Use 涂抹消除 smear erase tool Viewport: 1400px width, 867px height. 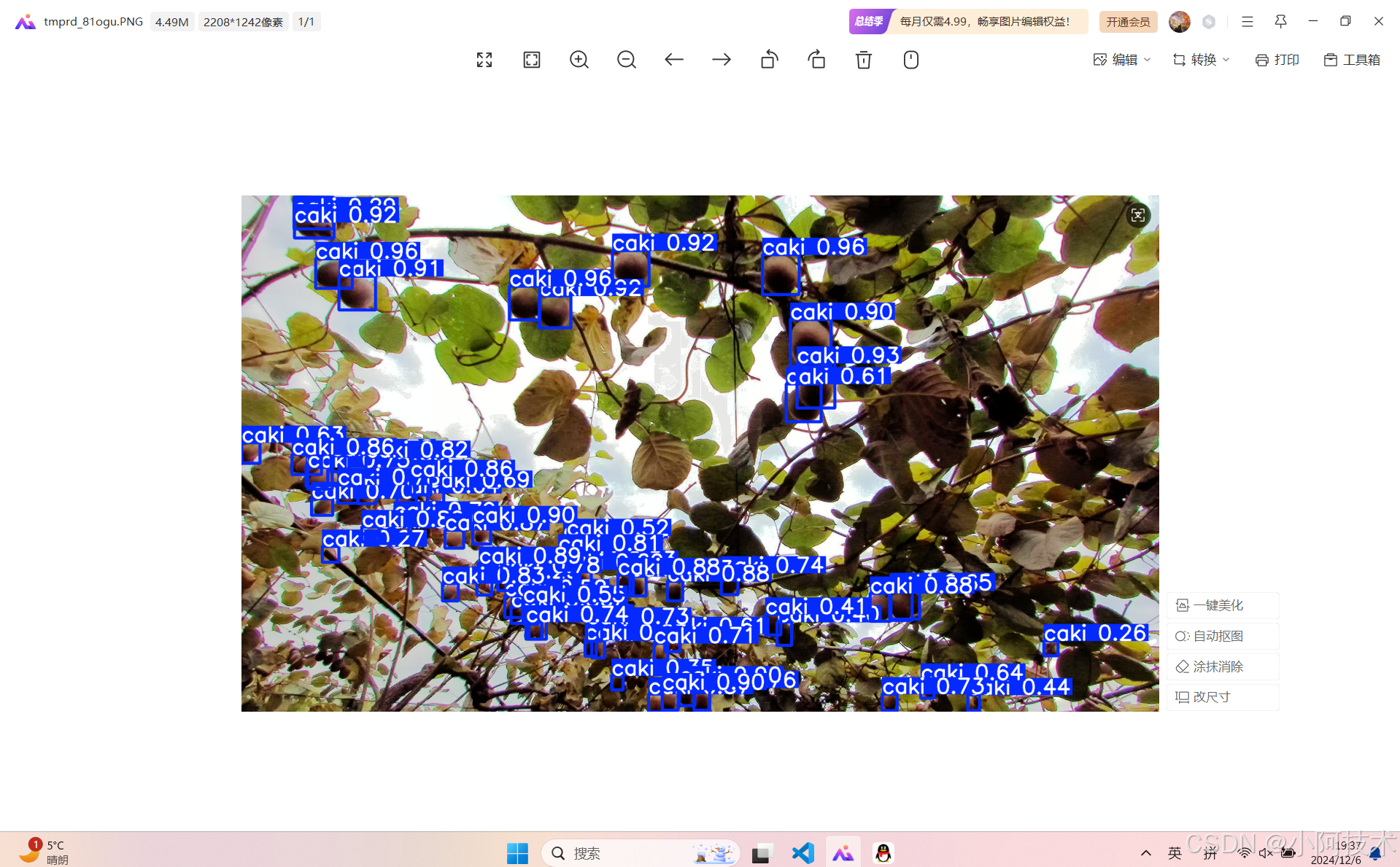tap(1223, 666)
